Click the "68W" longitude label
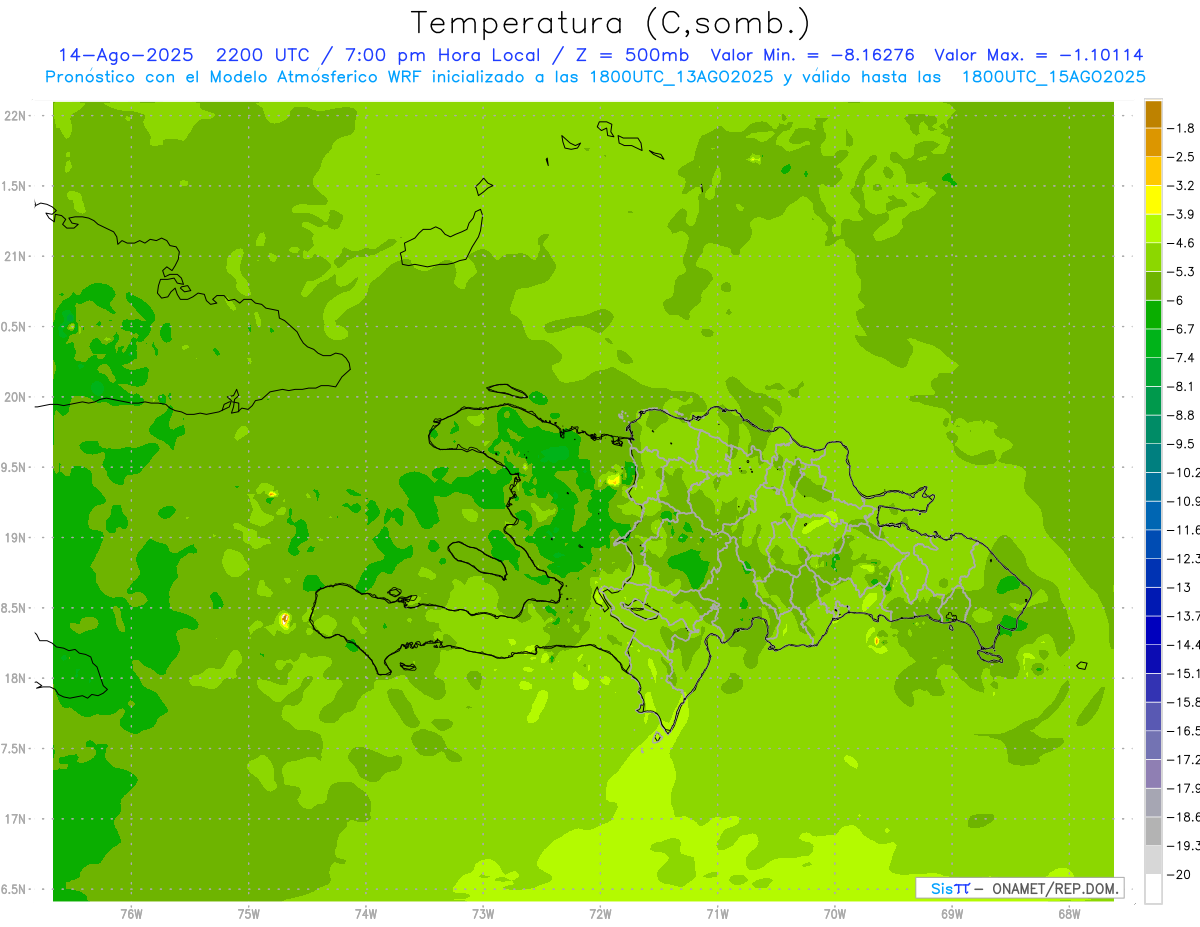 pos(1069,913)
